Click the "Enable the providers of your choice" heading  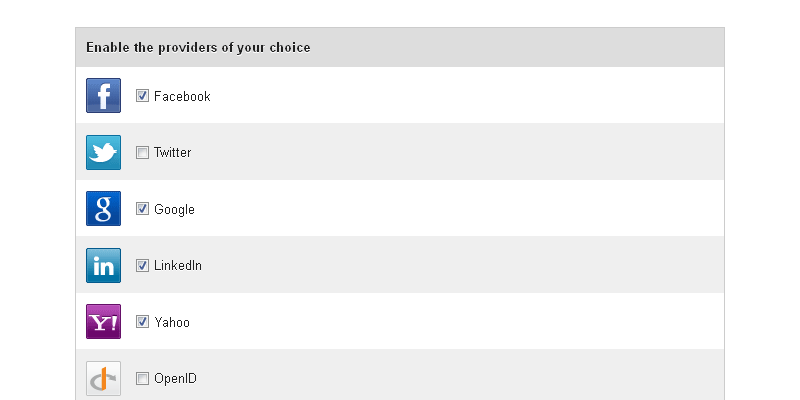[198, 47]
